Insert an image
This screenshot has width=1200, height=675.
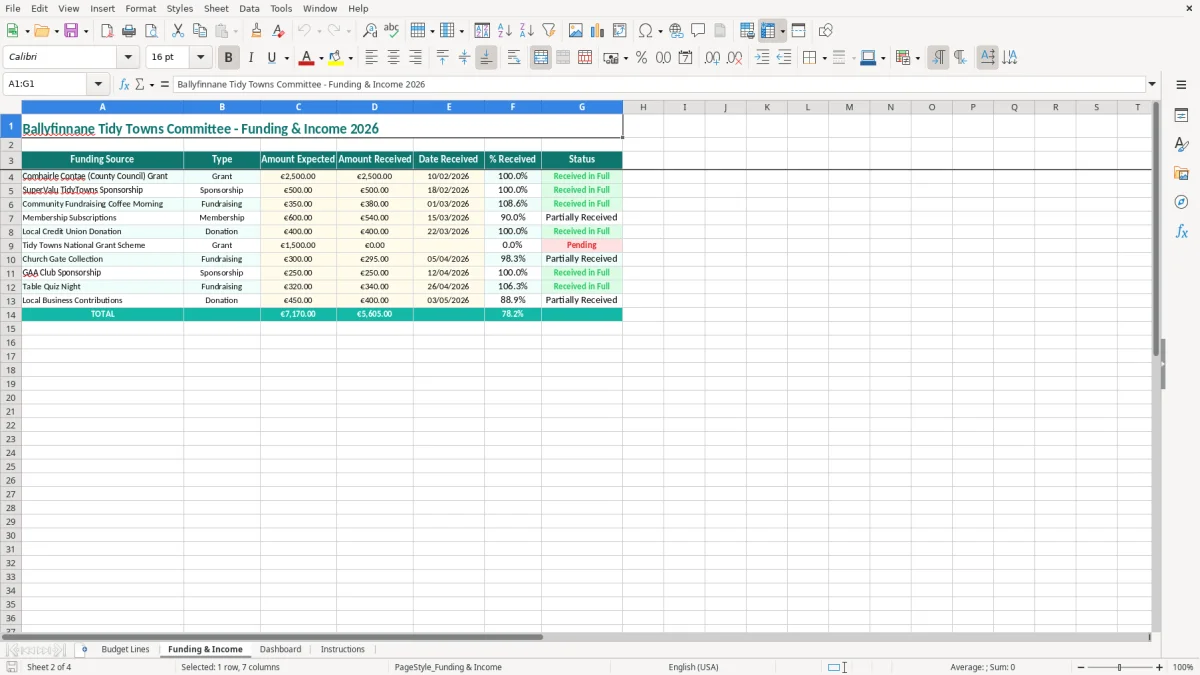[x=576, y=31]
